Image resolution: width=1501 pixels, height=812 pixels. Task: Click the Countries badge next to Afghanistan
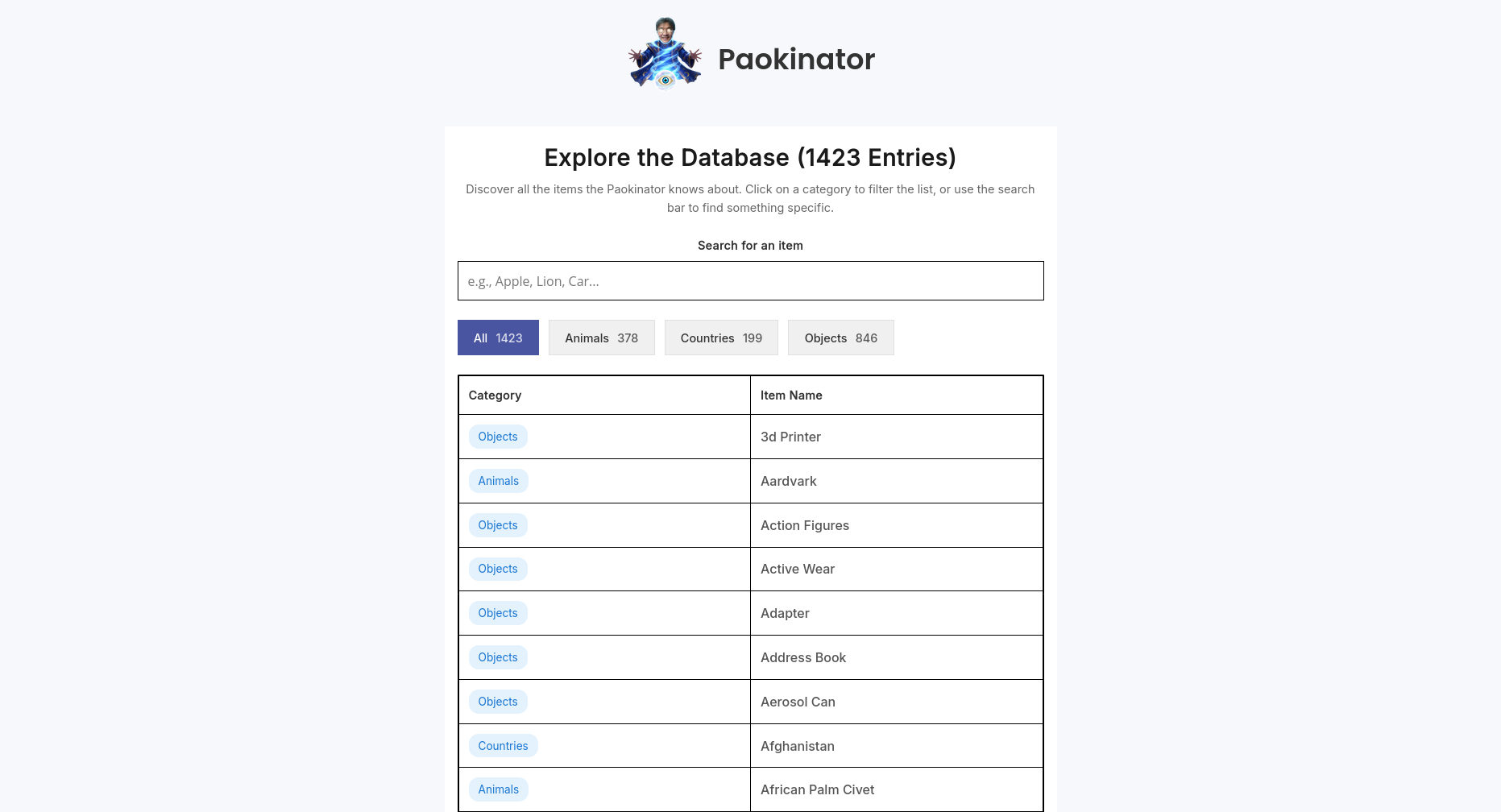pos(503,745)
